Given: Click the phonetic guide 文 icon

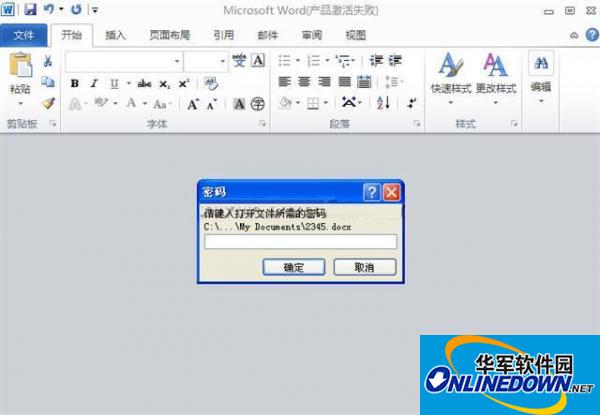Looking at the screenshot, I should 239,60.
